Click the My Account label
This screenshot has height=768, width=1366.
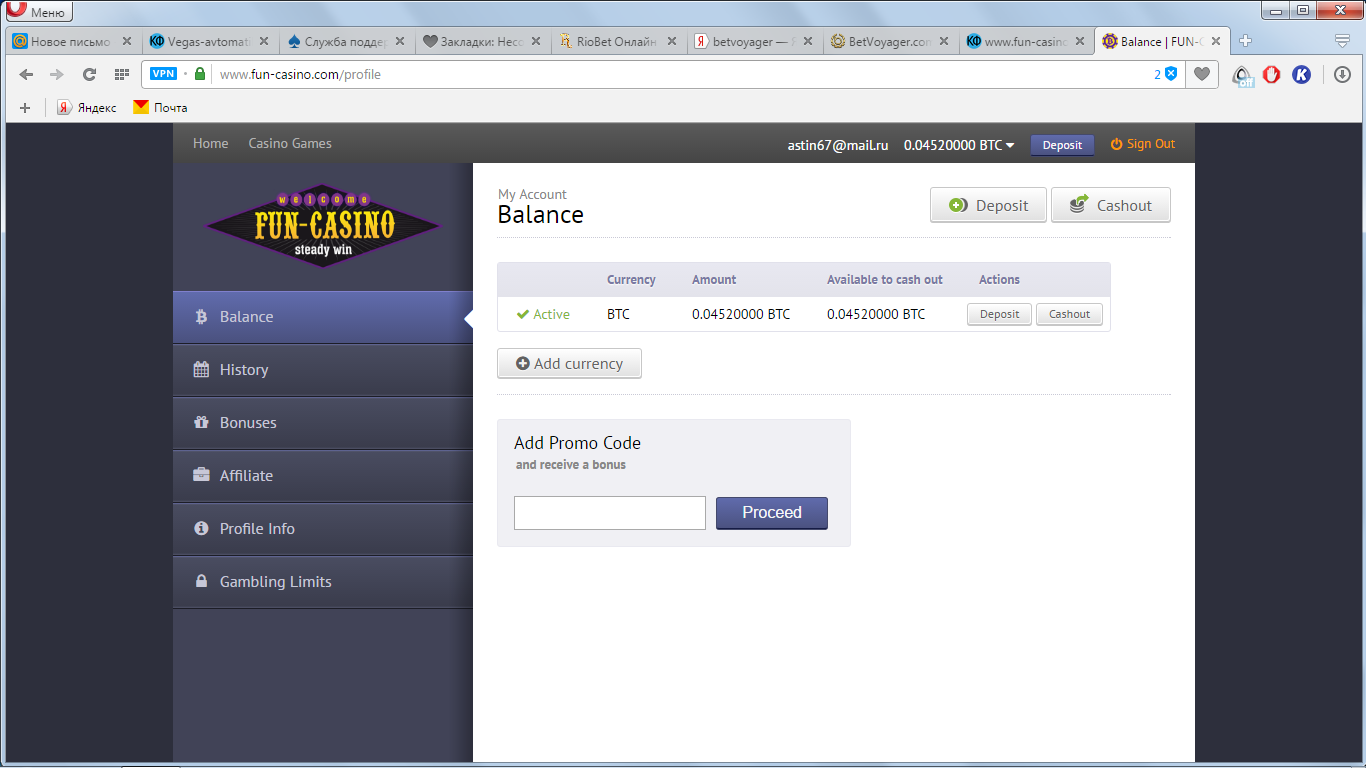[532, 194]
